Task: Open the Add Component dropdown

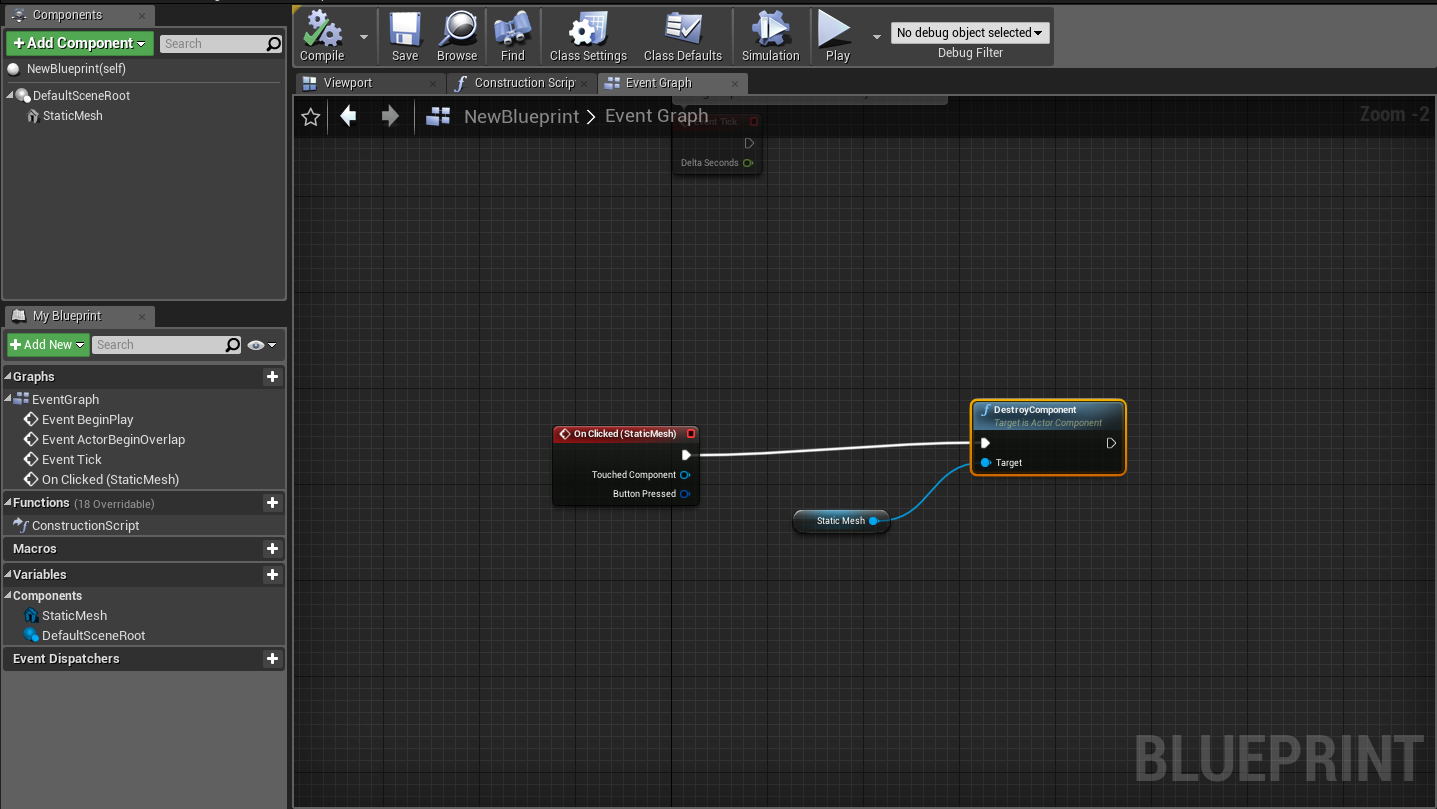Action: click(80, 43)
